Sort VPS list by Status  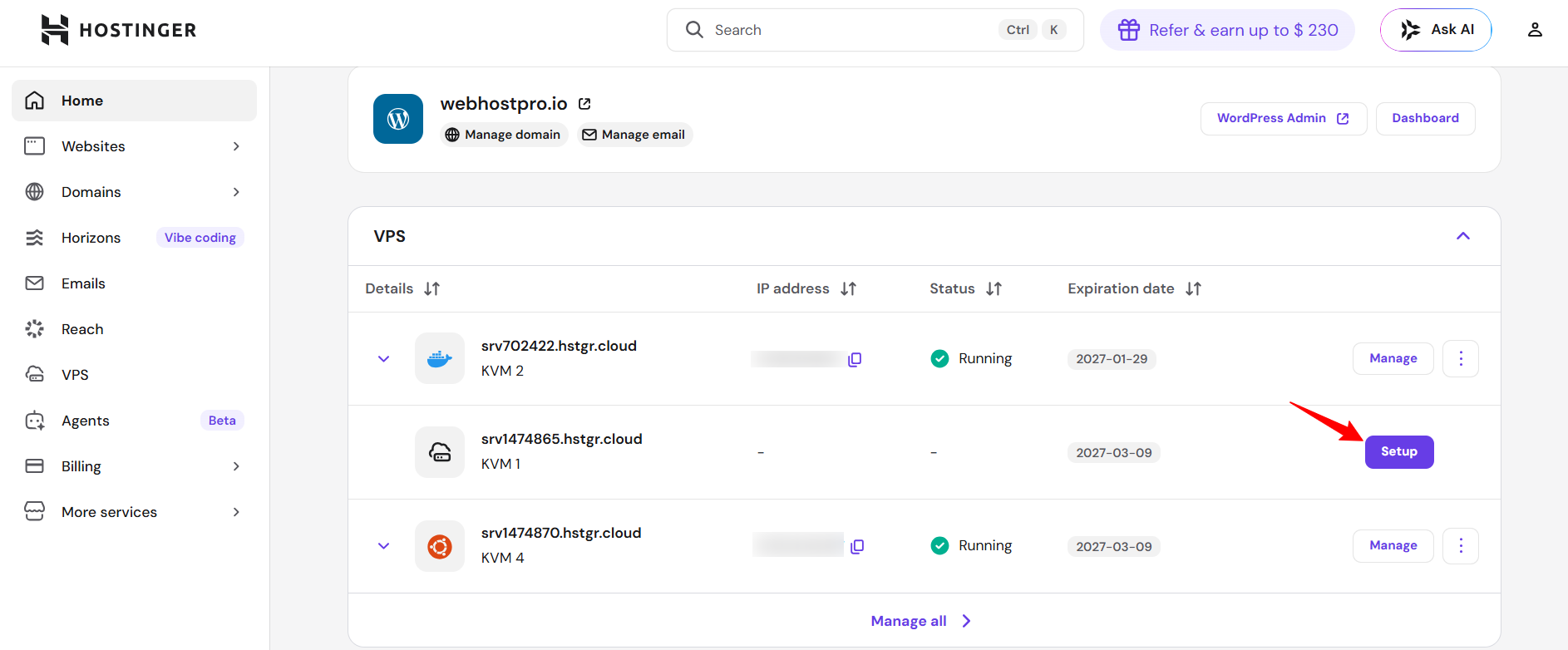994,288
